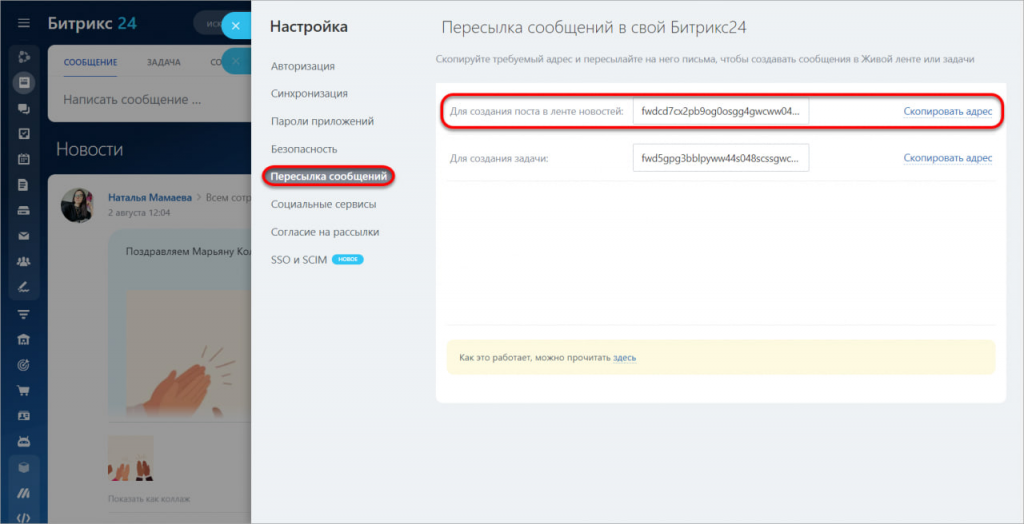Open marketing target icon in sidebar
The height and width of the screenshot is (524, 1024).
point(24,365)
